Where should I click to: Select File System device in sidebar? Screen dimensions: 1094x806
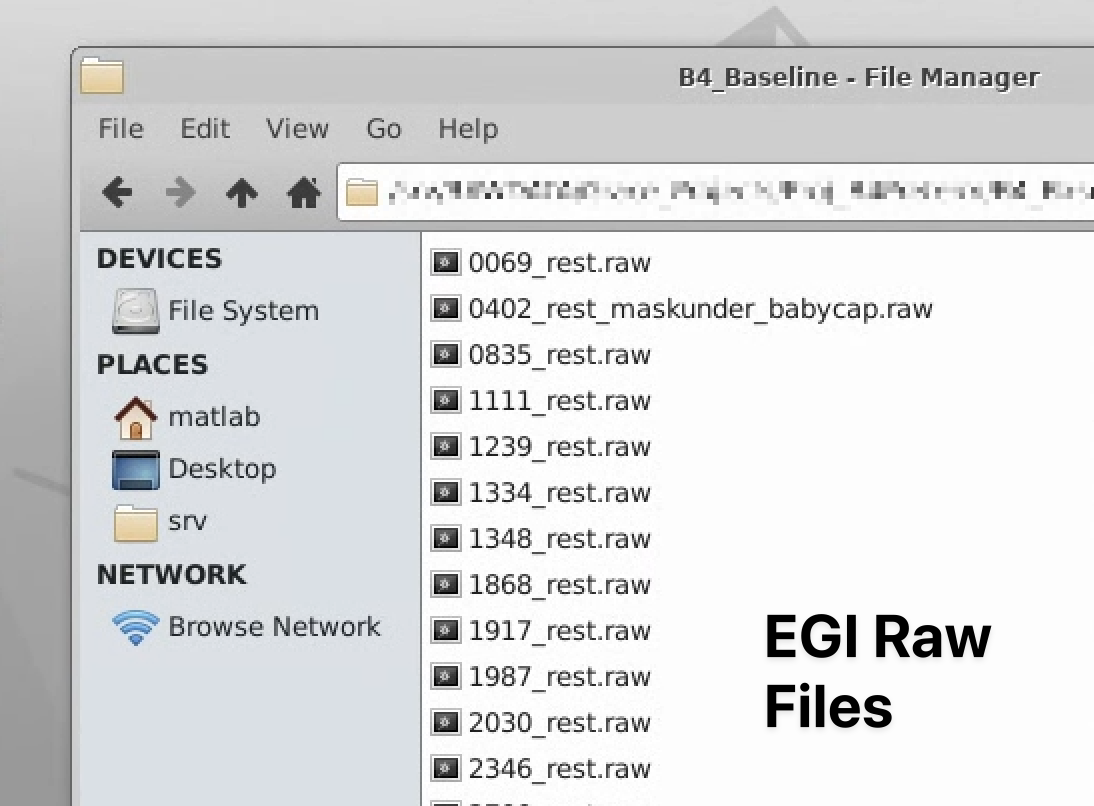point(242,311)
